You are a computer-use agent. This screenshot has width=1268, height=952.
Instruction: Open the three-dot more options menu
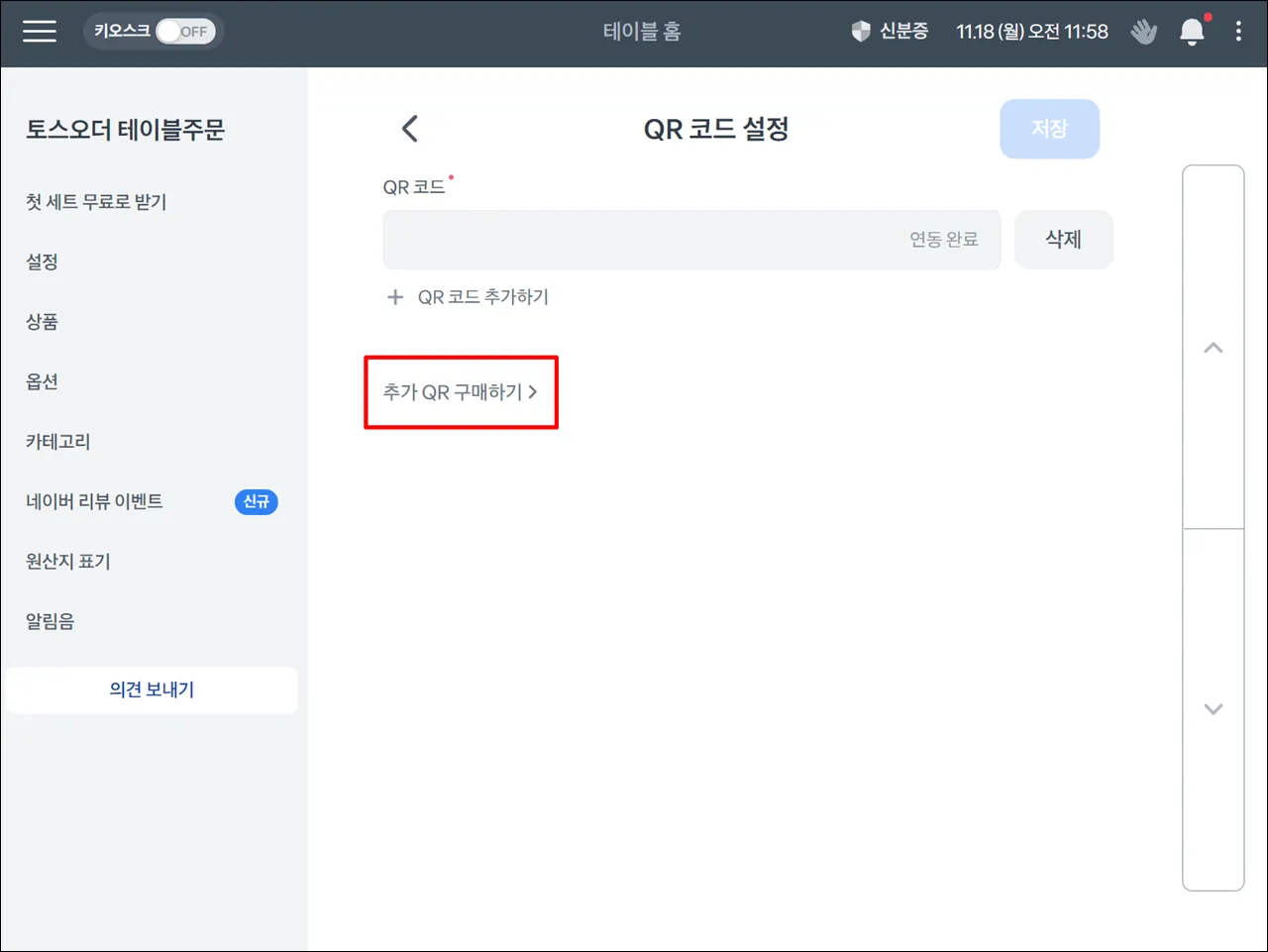[1238, 32]
